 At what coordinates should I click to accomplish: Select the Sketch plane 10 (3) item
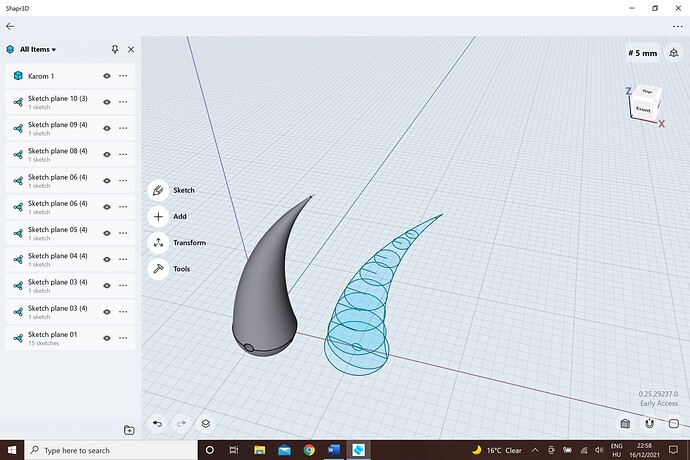click(x=70, y=102)
